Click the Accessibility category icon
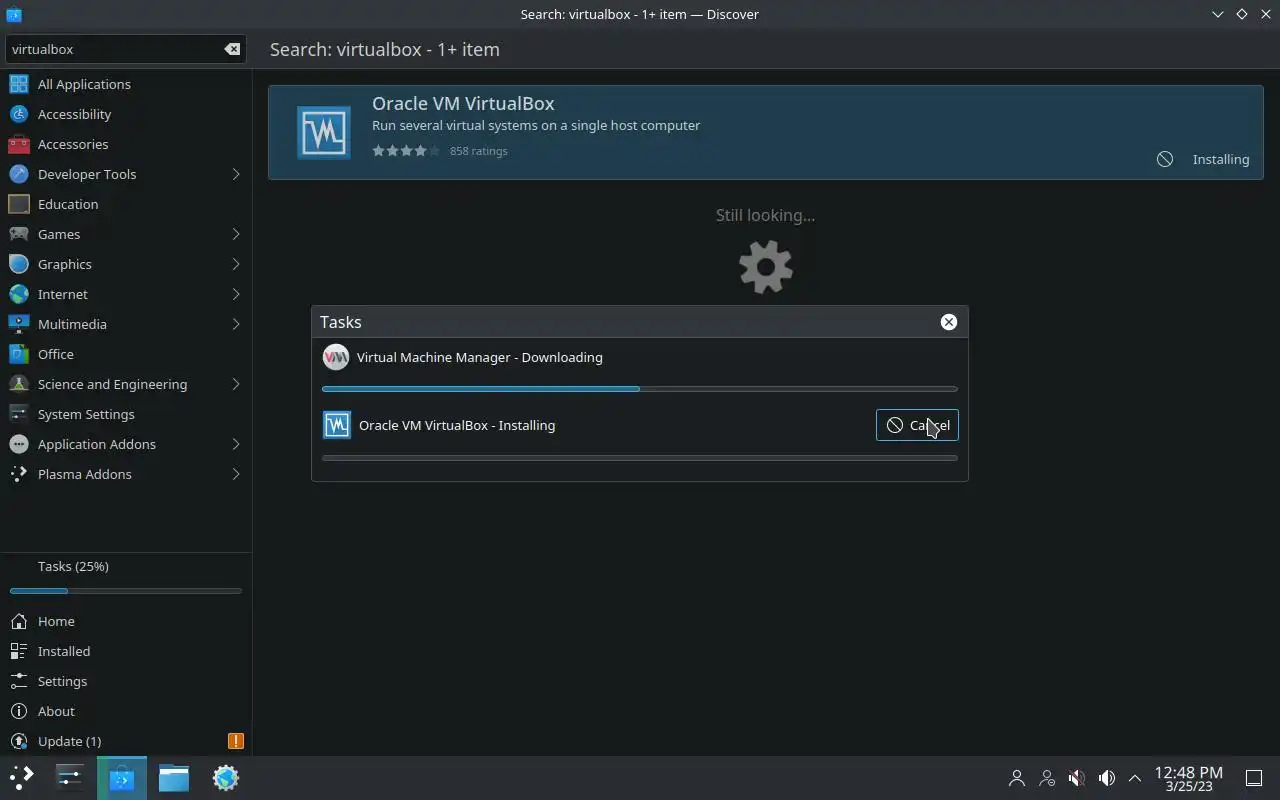 click(19, 114)
